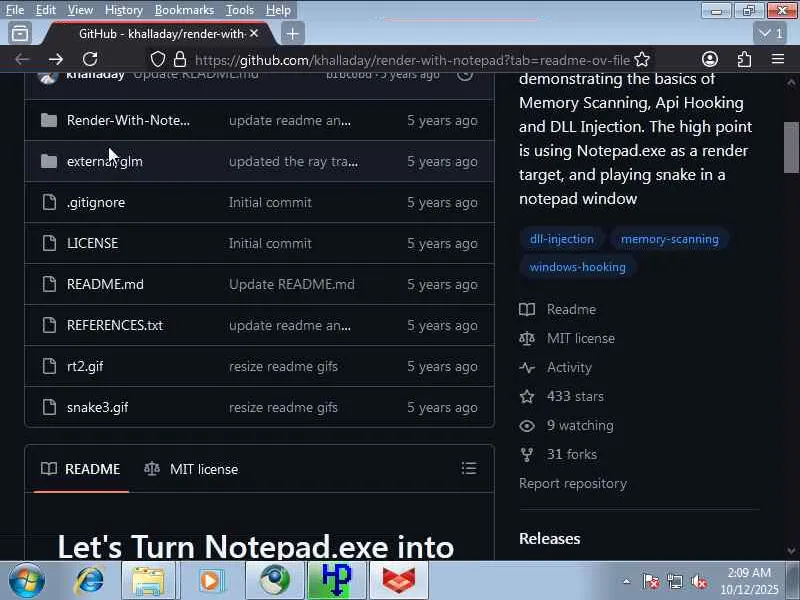
Task: Click the .gitignore file icon
Action: (49, 202)
